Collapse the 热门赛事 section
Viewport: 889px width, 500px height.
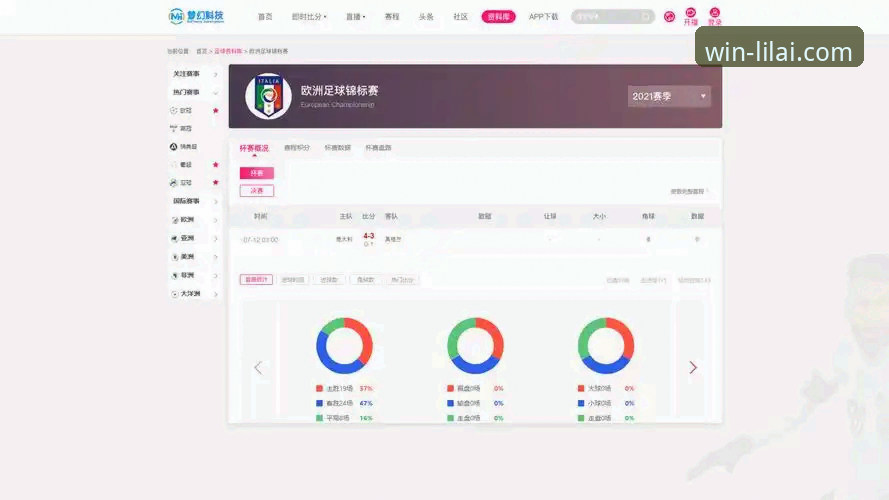(215, 92)
